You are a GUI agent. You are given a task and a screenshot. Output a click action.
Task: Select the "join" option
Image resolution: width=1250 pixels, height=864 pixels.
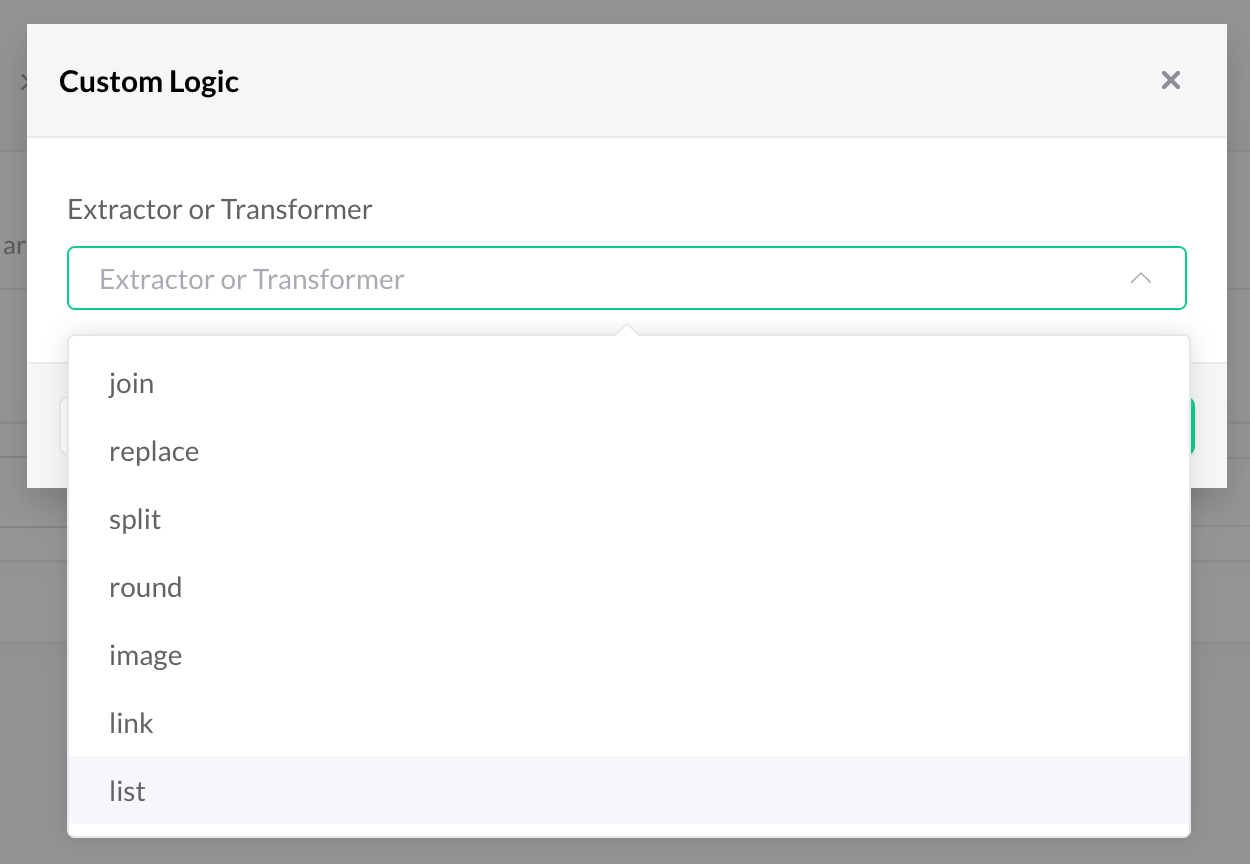(x=131, y=384)
